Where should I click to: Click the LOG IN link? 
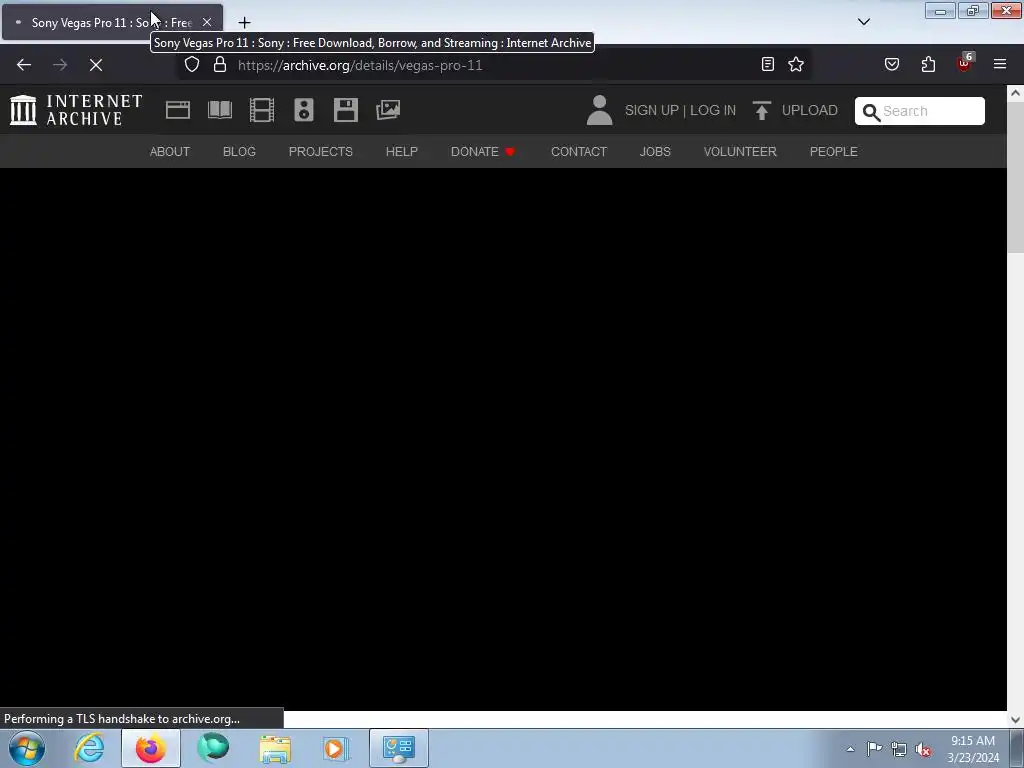pyautogui.click(x=713, y=110)
